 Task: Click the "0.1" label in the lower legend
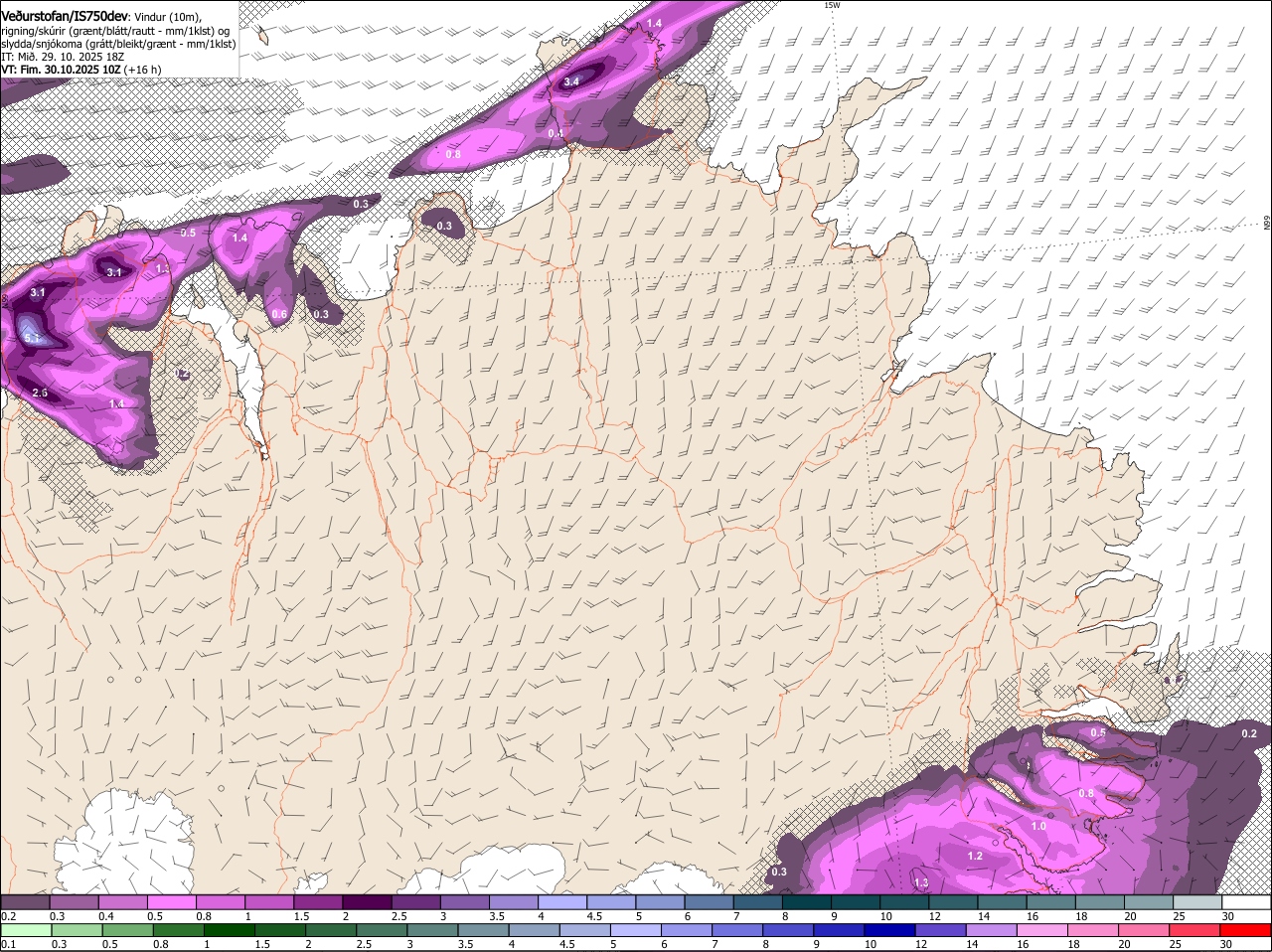point(8,944)
